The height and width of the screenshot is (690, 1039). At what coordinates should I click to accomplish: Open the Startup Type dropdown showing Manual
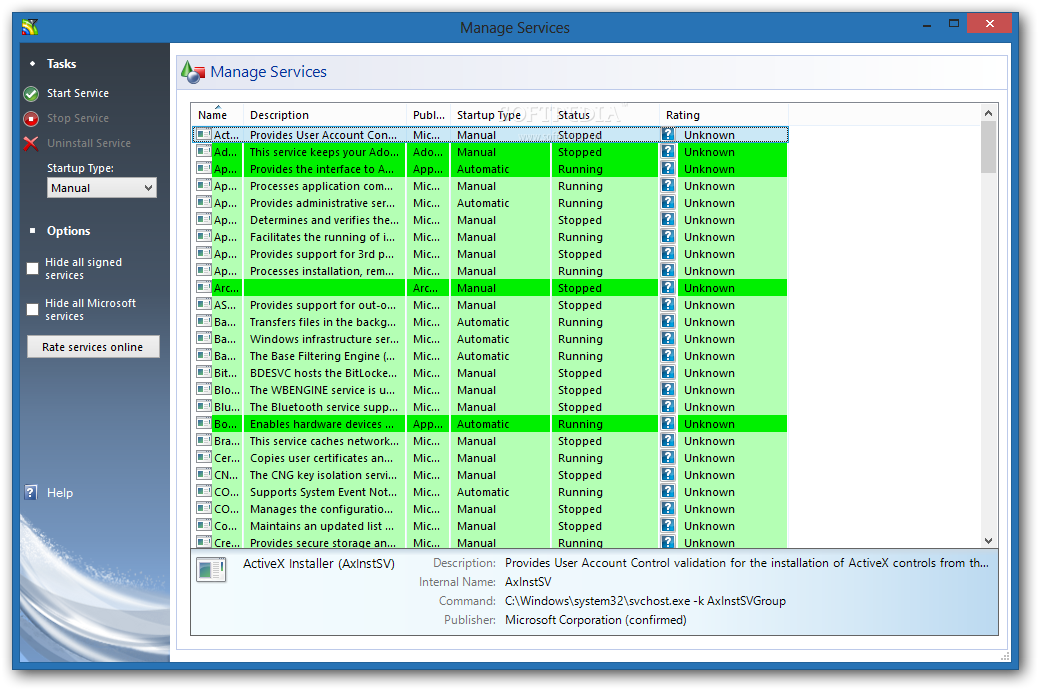(x=102, y=188)
